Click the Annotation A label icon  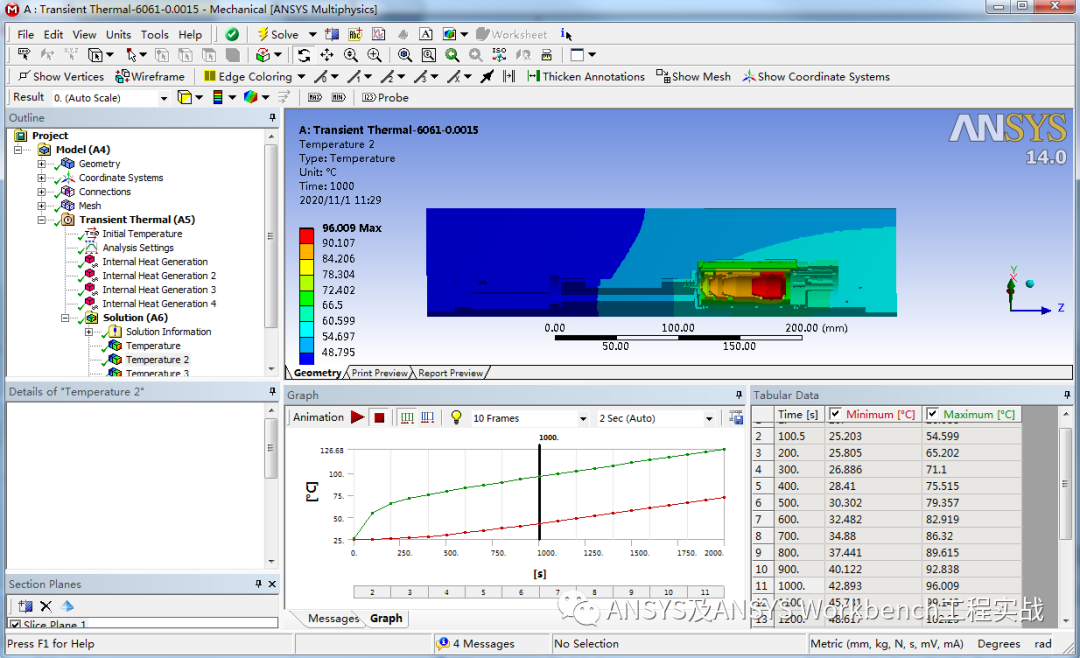(x=426, y=34)
